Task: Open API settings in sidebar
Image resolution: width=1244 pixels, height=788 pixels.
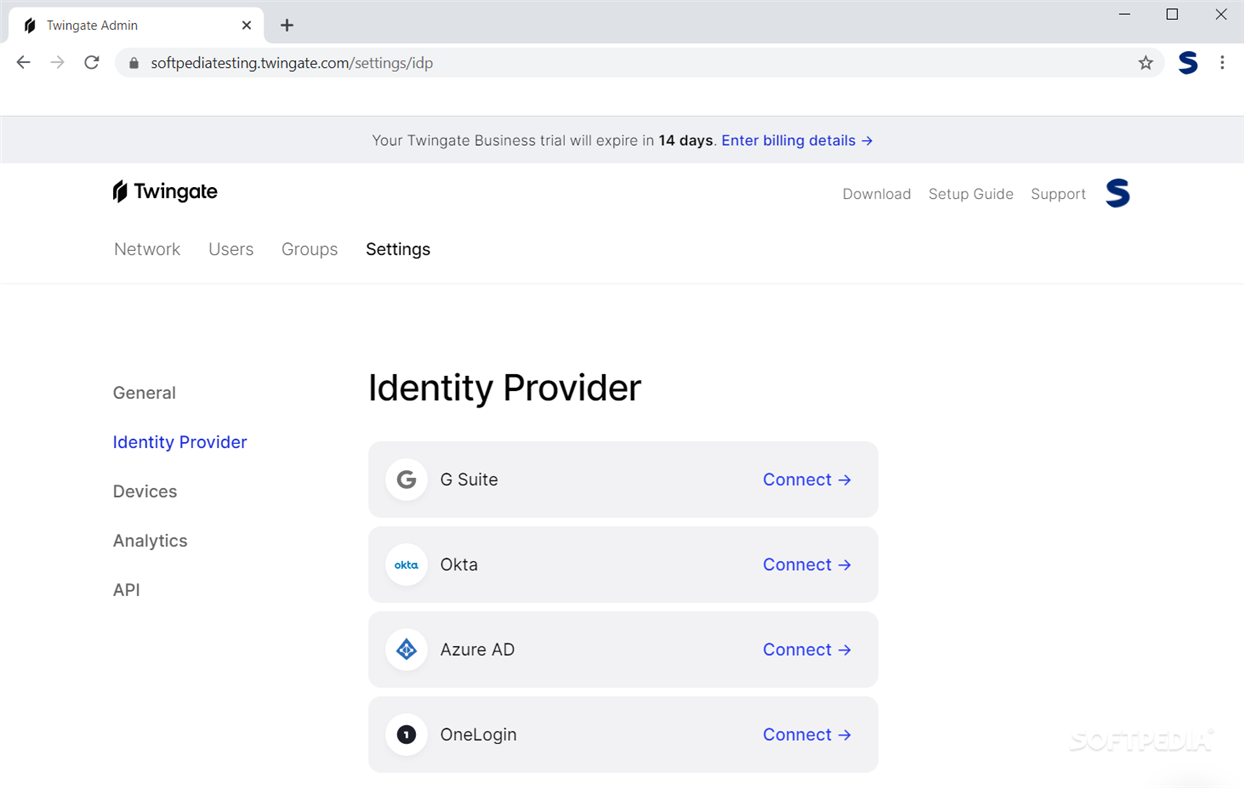Action: [126, 590]
